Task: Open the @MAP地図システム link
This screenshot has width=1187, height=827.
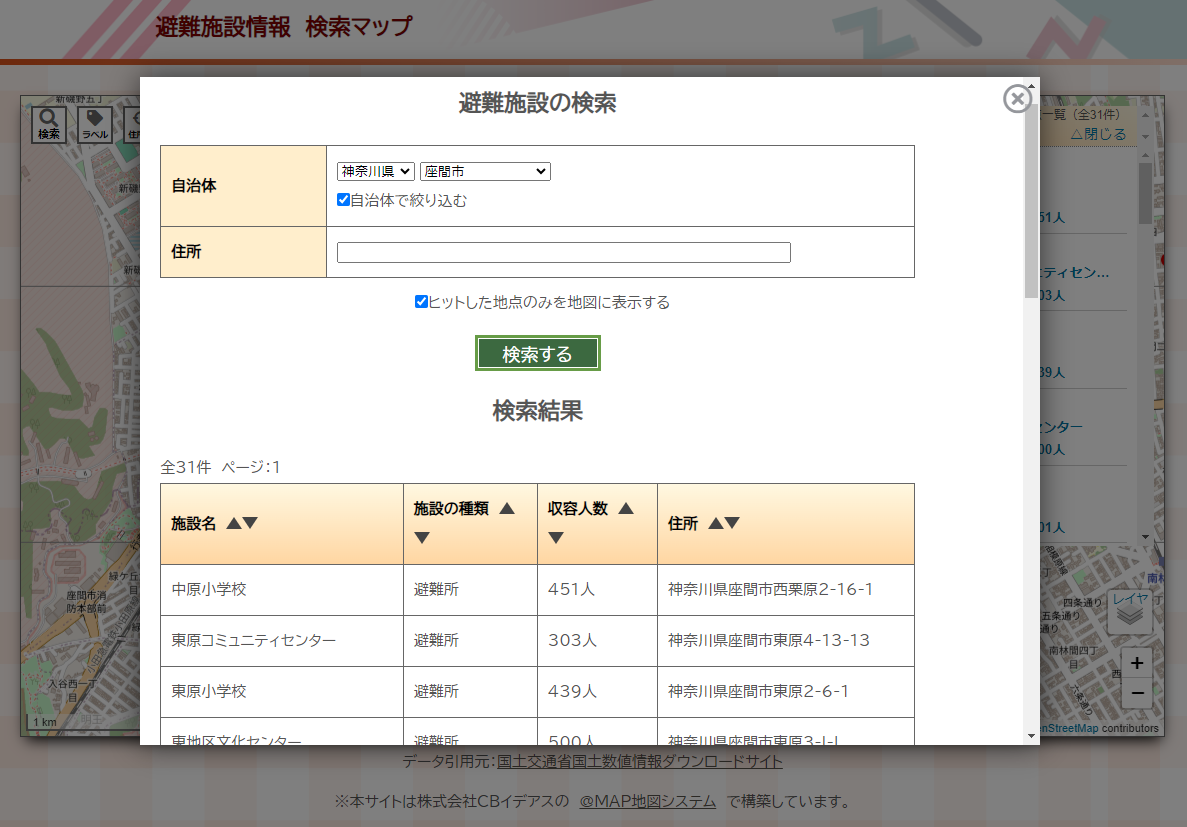Action: (647, 801)
